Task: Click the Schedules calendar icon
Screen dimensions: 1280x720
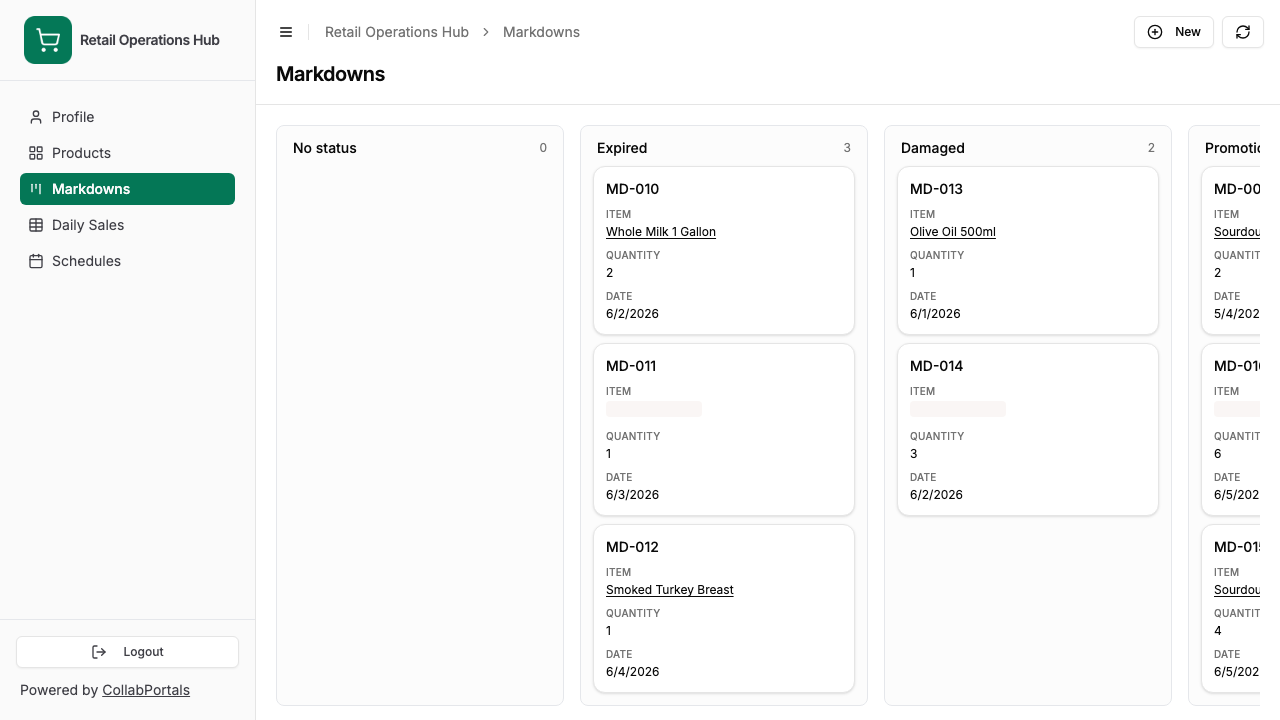Action: point(36,261)
